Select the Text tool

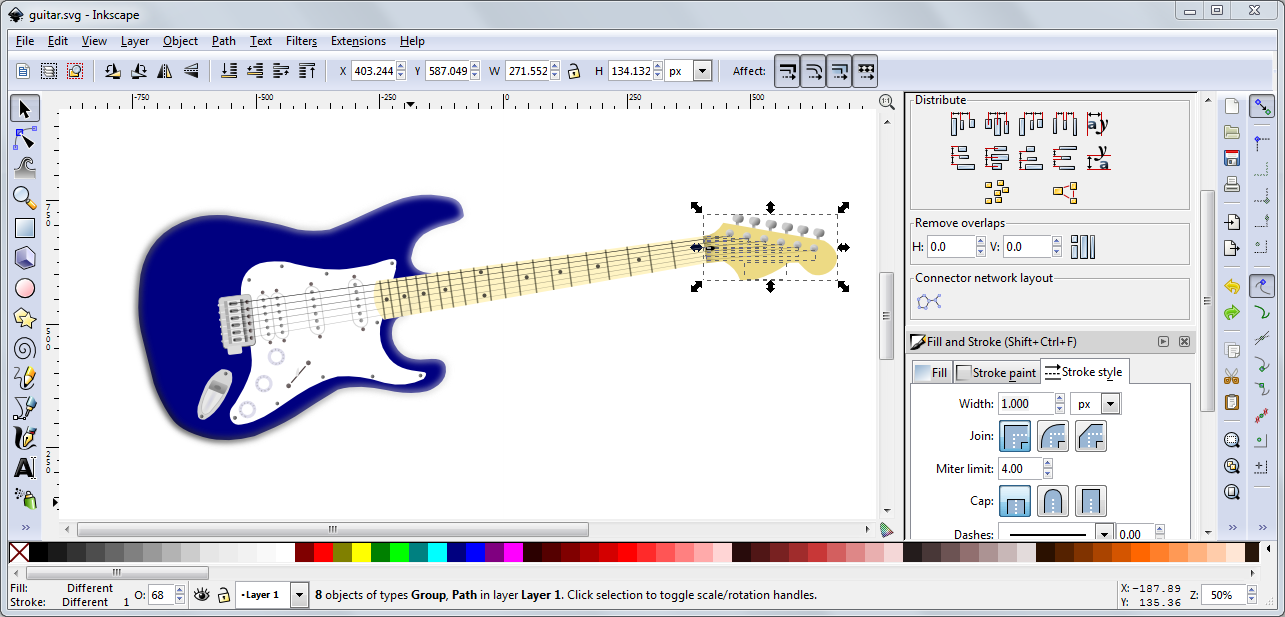(x=25, y=468)
